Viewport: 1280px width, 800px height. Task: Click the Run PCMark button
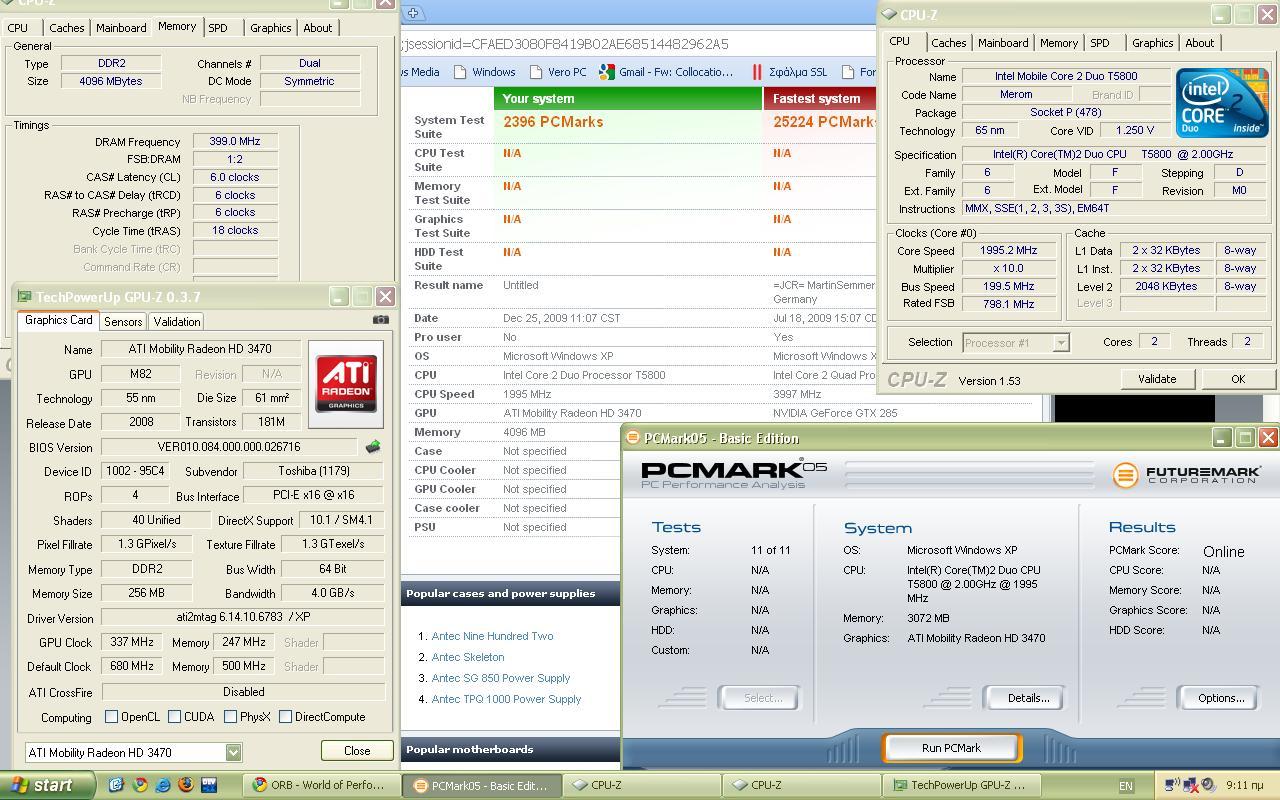click(x=951, y=748)
